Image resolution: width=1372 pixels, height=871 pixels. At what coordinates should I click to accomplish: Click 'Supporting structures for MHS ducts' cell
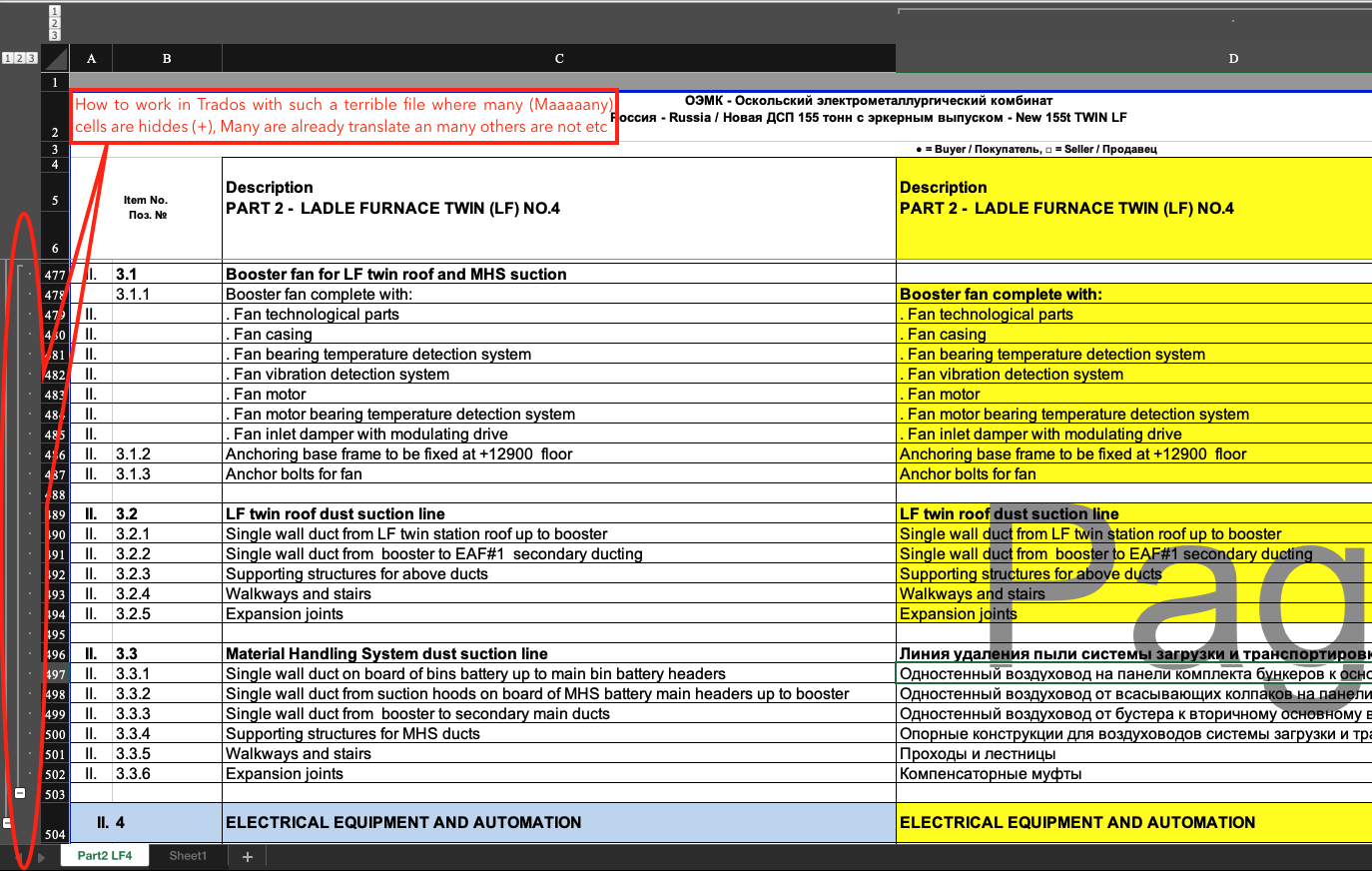(559, 733)
